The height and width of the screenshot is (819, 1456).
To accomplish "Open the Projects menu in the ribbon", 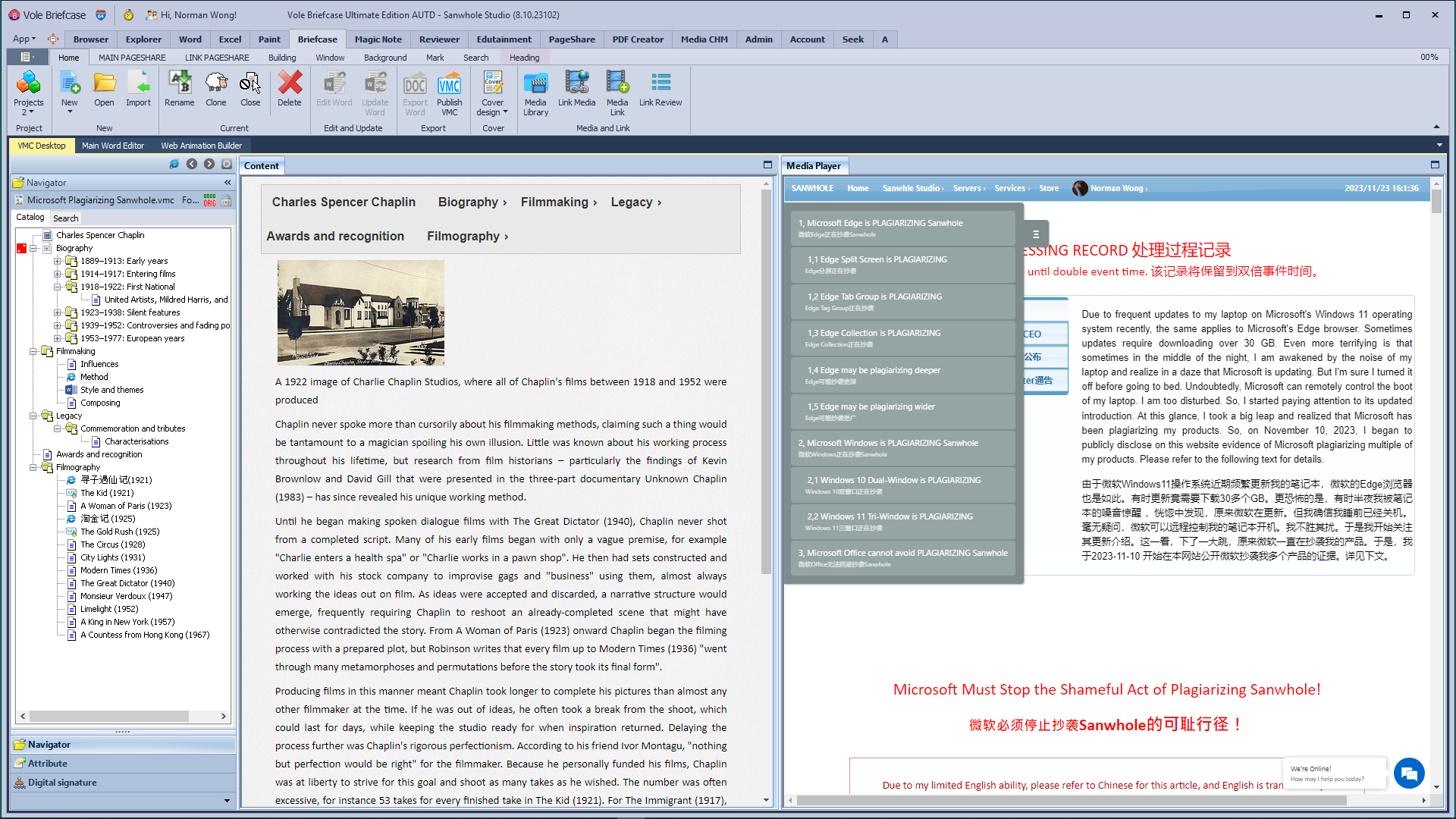I will 29,93.
